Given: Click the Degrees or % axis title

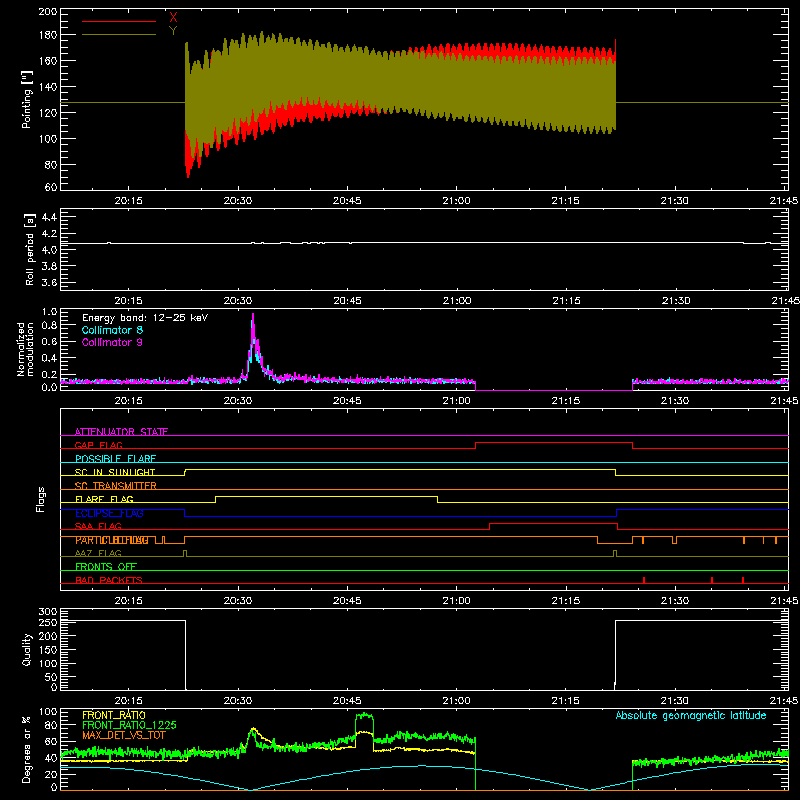Looking at the screenshot, I should (27, 750).
